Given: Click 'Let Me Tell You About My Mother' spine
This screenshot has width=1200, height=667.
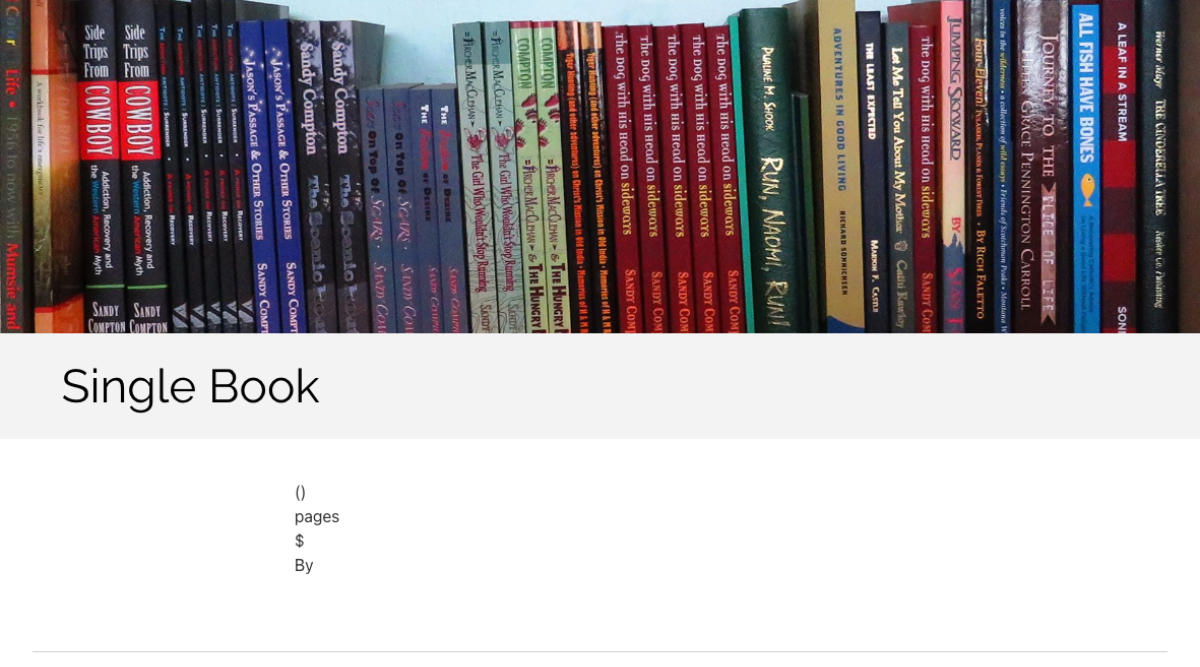Looking at the screenshot, I should (x=899, y=175).
